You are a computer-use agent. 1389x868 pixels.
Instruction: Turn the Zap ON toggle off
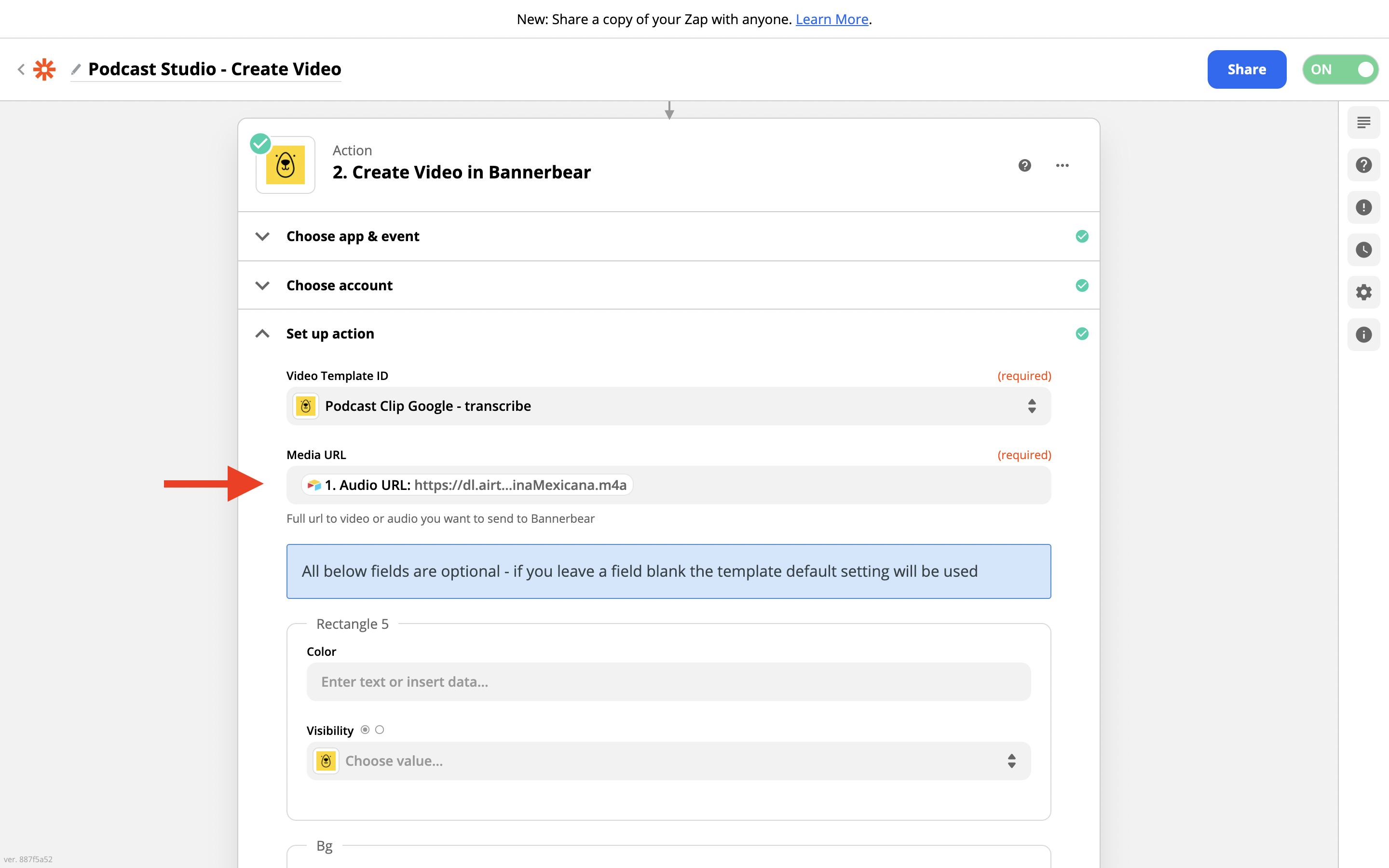[x=1340, y=69]
